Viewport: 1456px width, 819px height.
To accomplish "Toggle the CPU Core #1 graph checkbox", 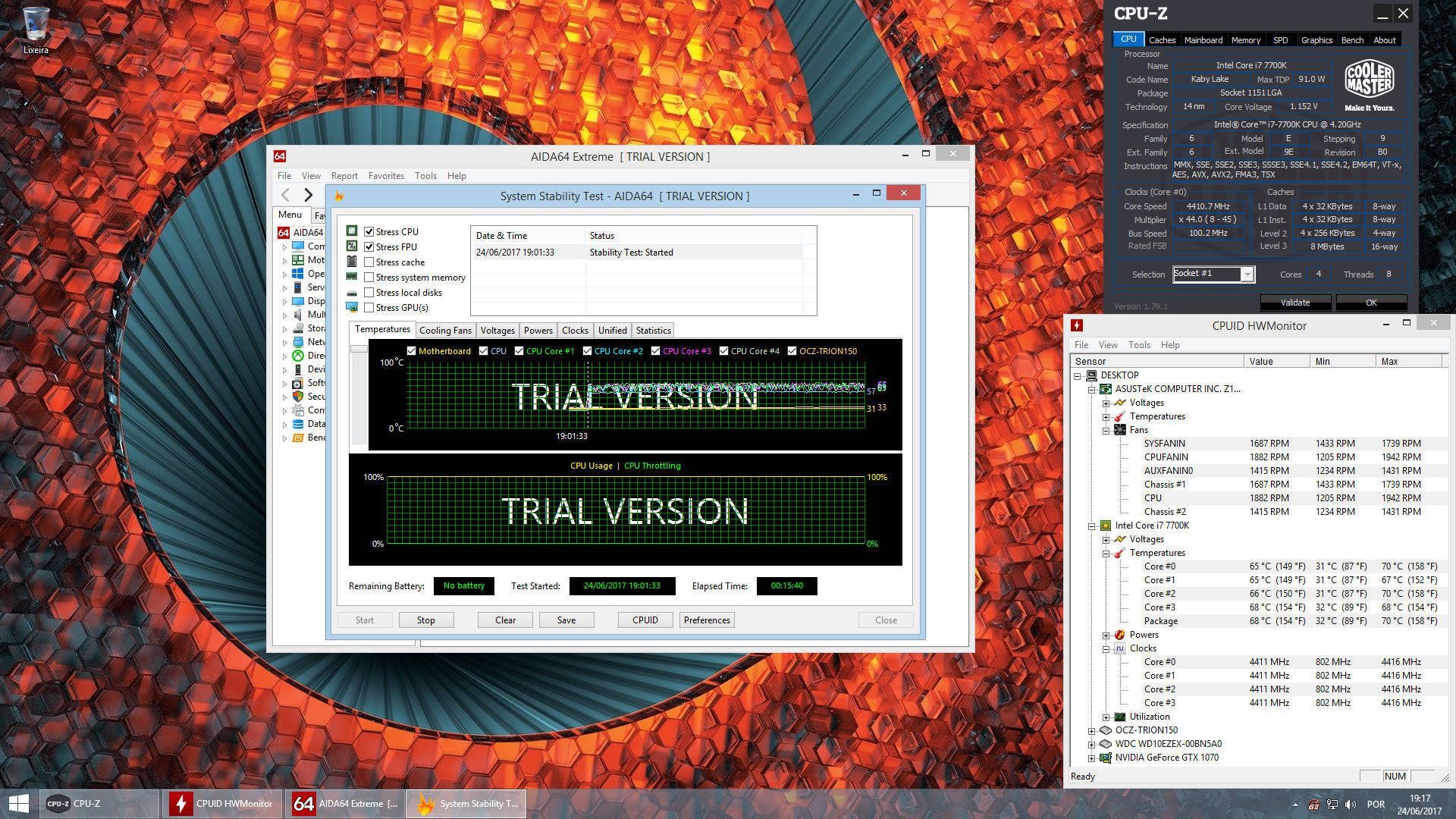I will 519,351.
